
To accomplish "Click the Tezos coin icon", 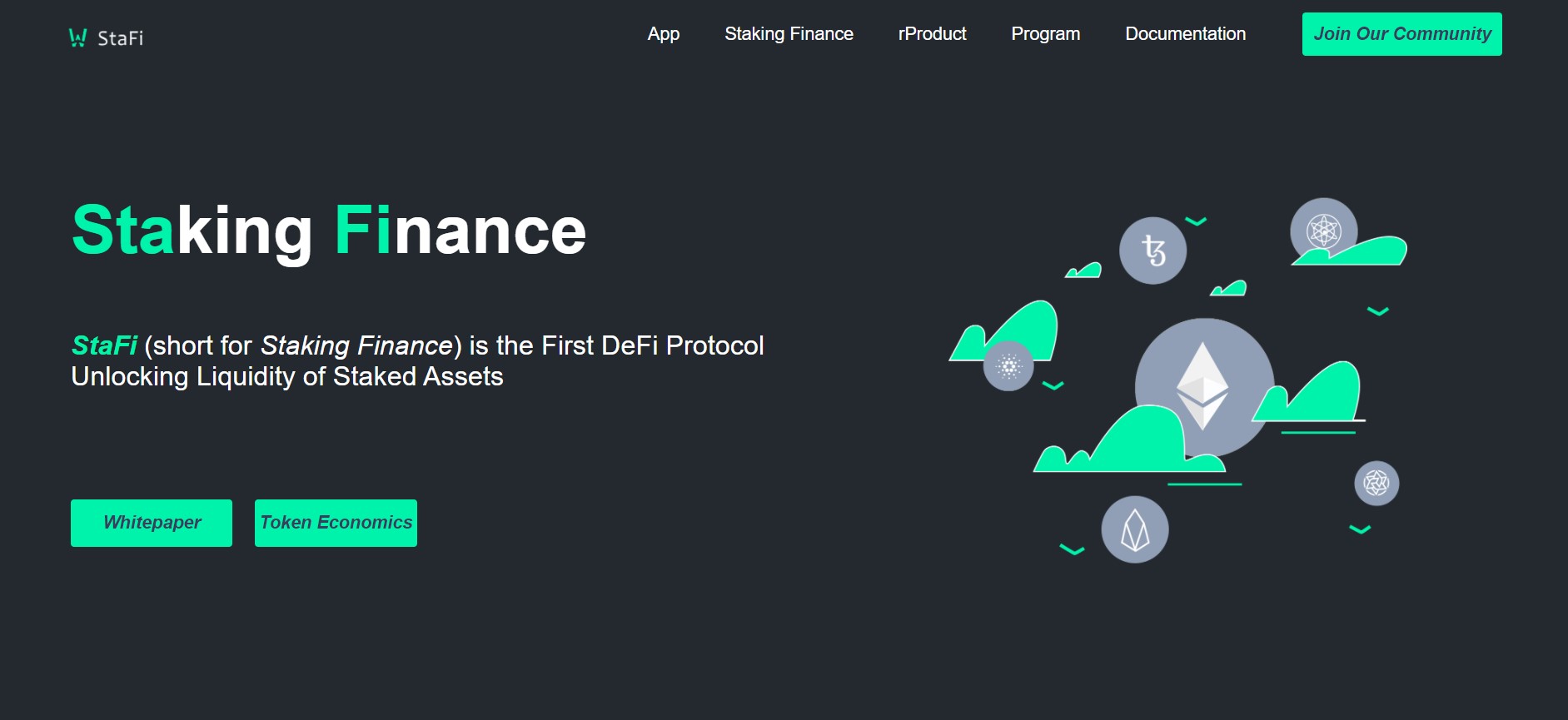I will (x=1152, y=251).
